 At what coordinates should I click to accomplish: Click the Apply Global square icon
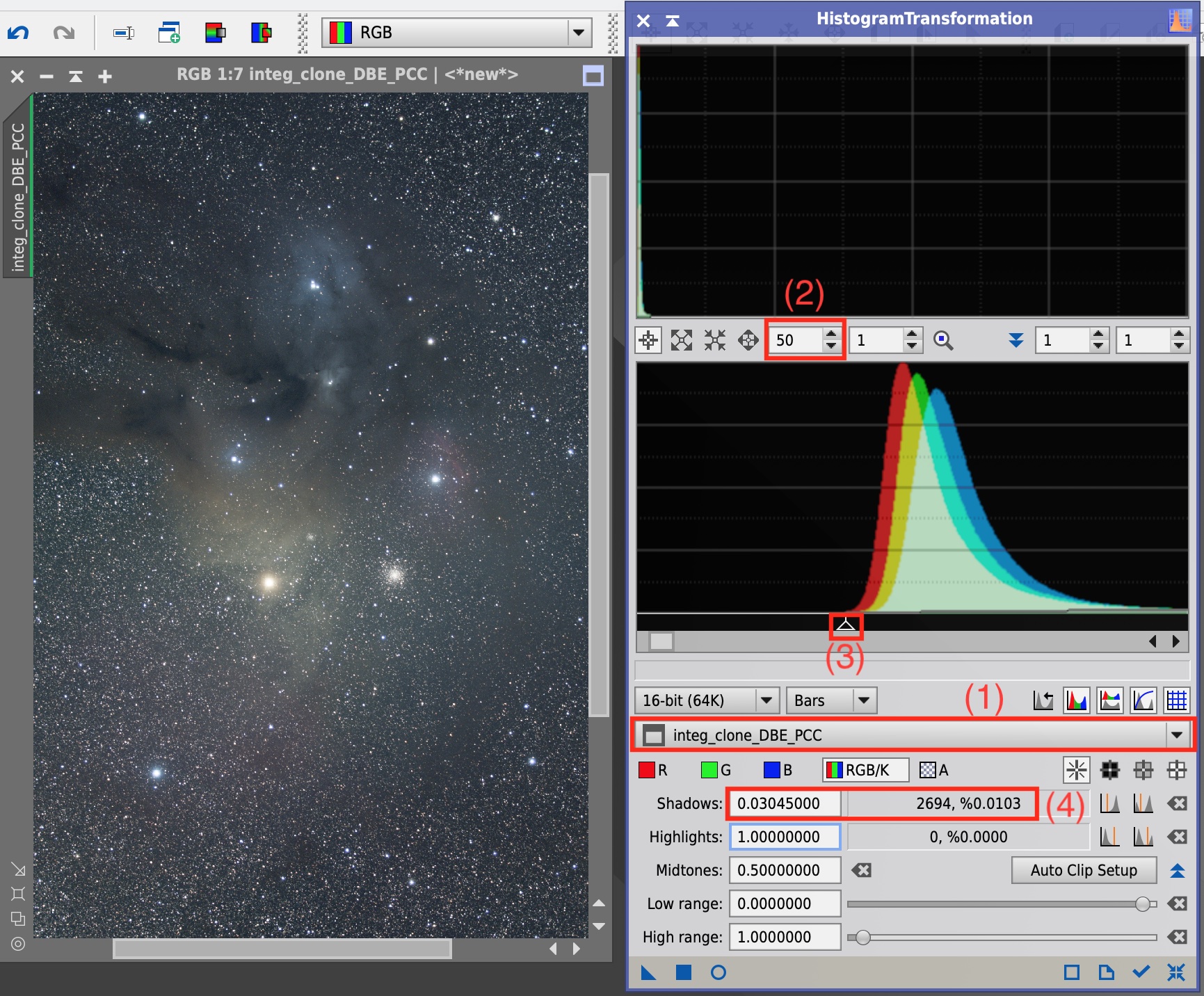(684, 972)
